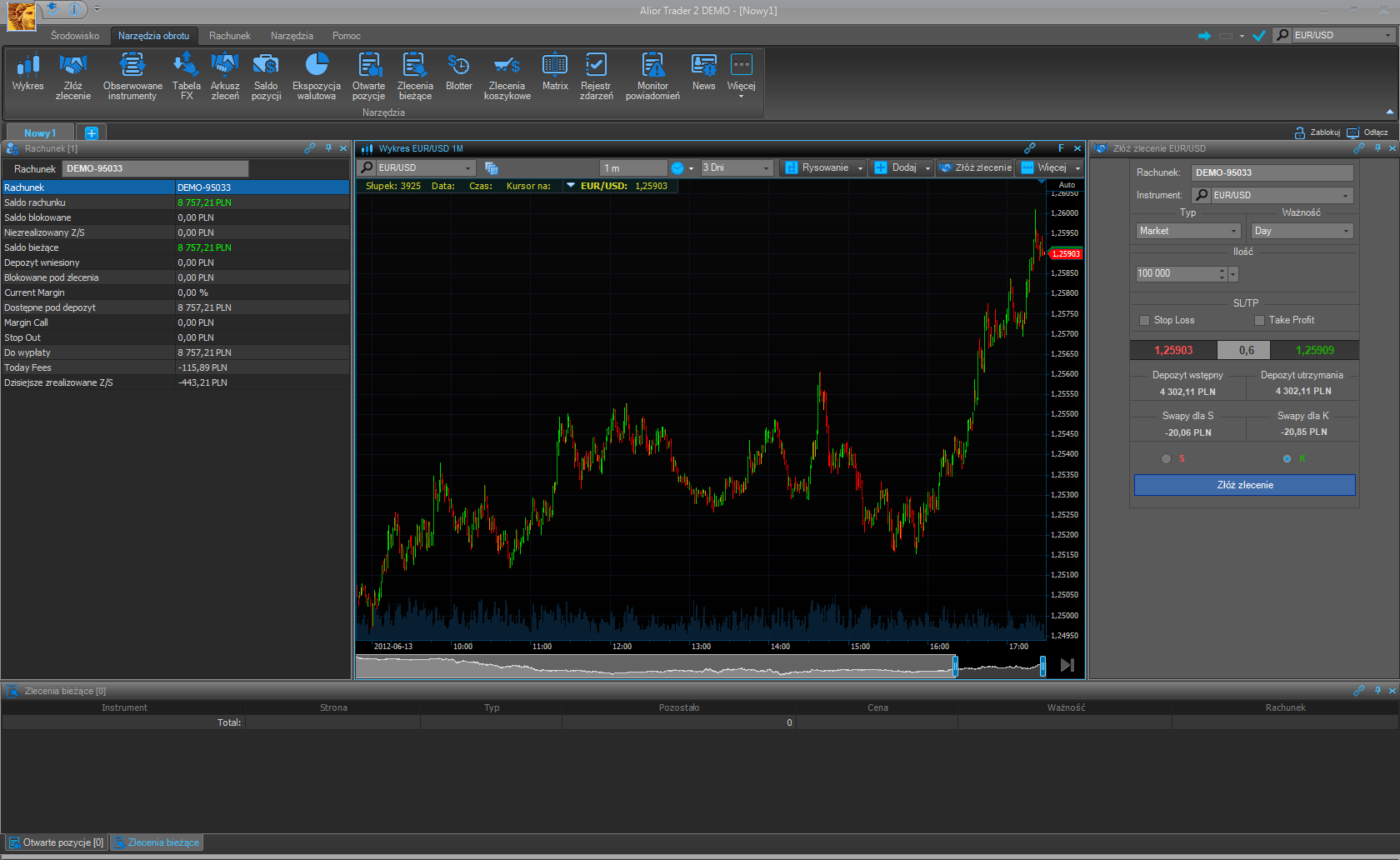Select the S sell radio button
This screenshot has height=860, width=1400.
coord(1166,459)
